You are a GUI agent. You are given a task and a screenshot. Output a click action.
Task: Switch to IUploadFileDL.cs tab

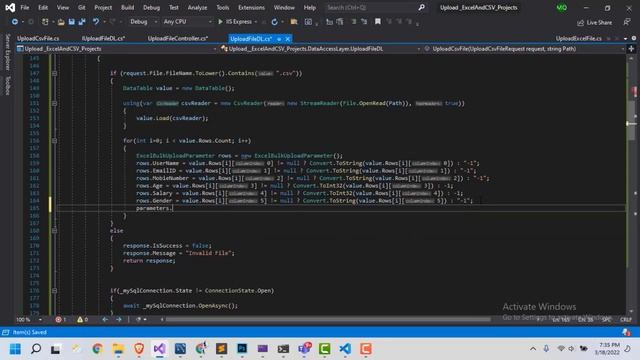(x=104, y=38)
